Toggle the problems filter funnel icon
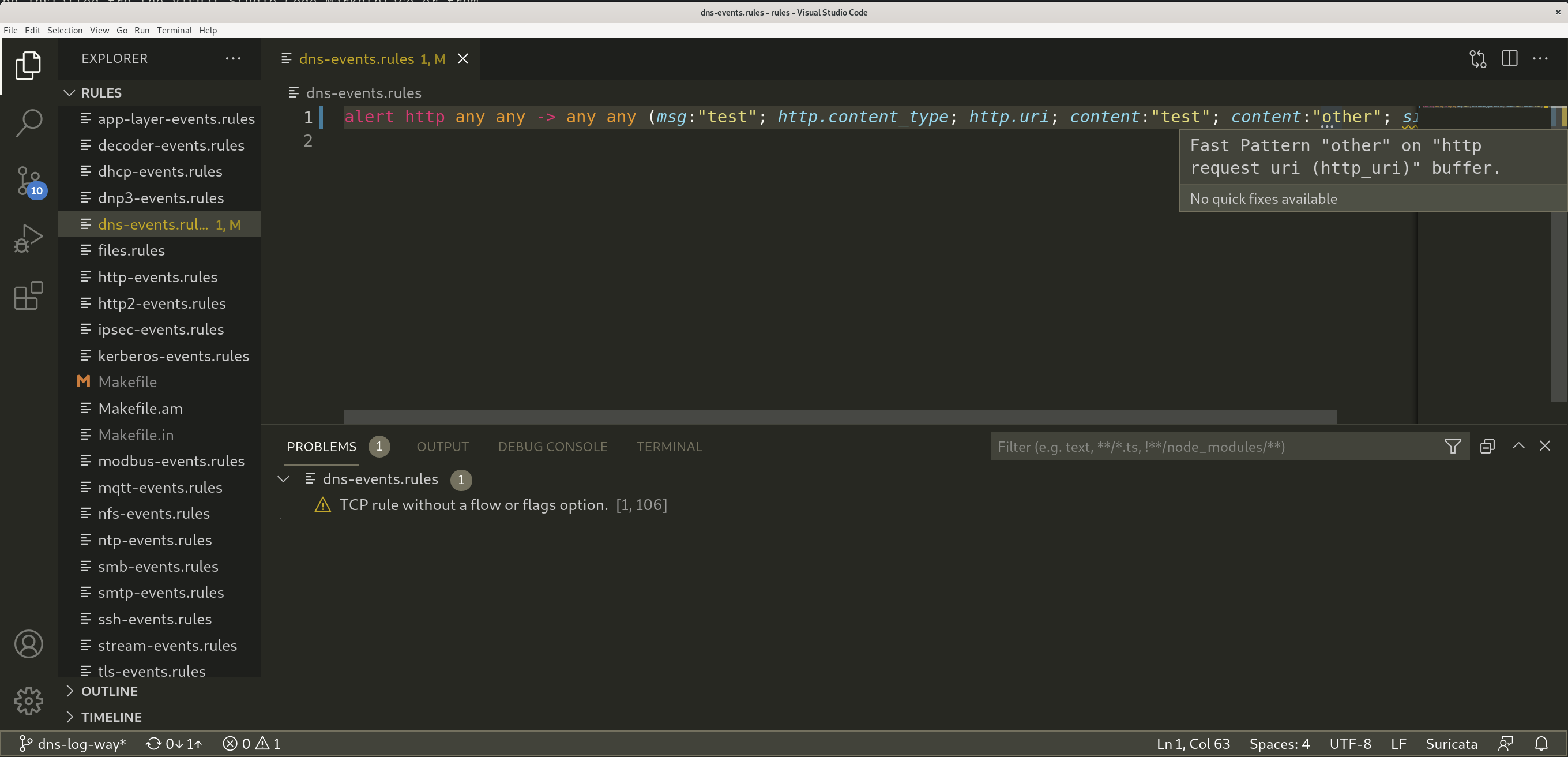Image resolution: width=1568 pixels, height=757 pixels. coord(1452,447)
